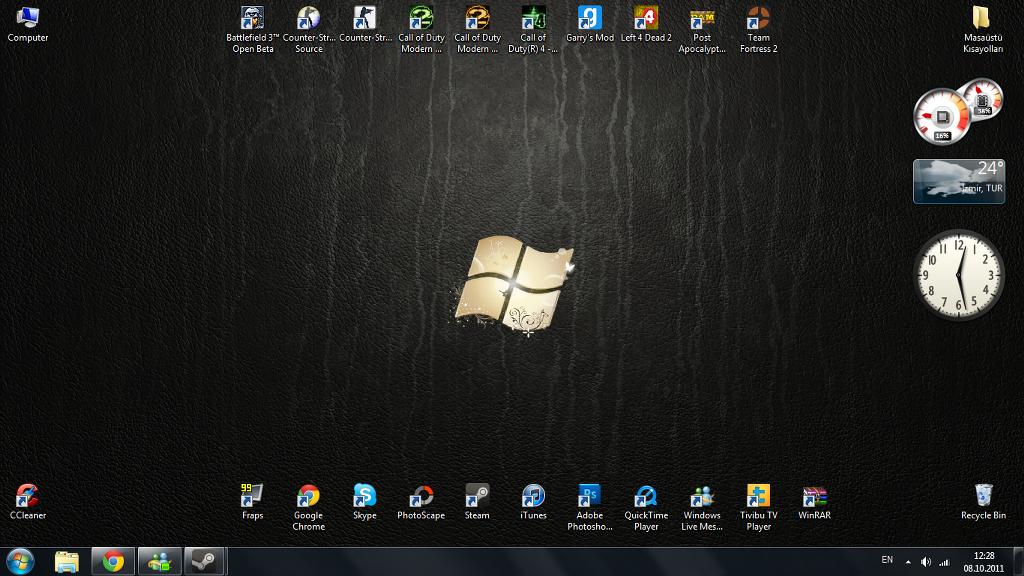
Task: Expand the hidden system tray icons arrow
Action: coord(908,561)
